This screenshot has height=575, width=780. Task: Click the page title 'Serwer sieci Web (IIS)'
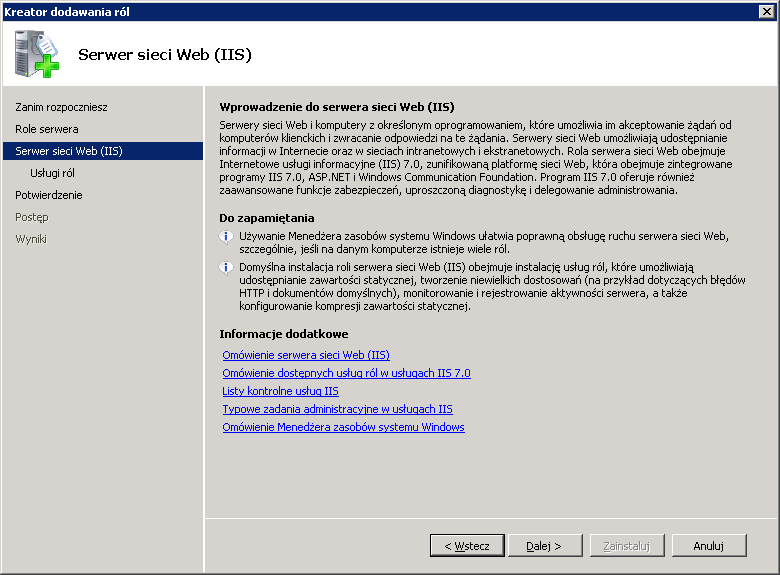point(165,54)
